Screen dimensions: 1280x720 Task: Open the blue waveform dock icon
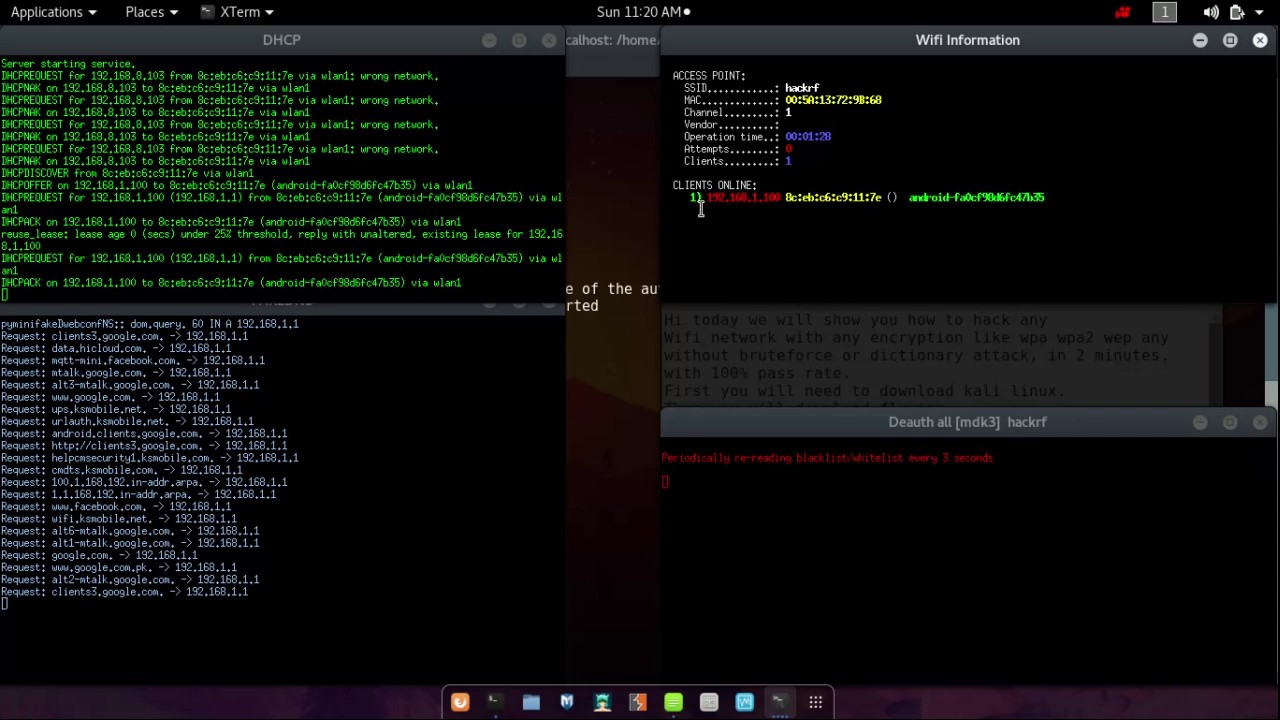(x=744, y=702)
